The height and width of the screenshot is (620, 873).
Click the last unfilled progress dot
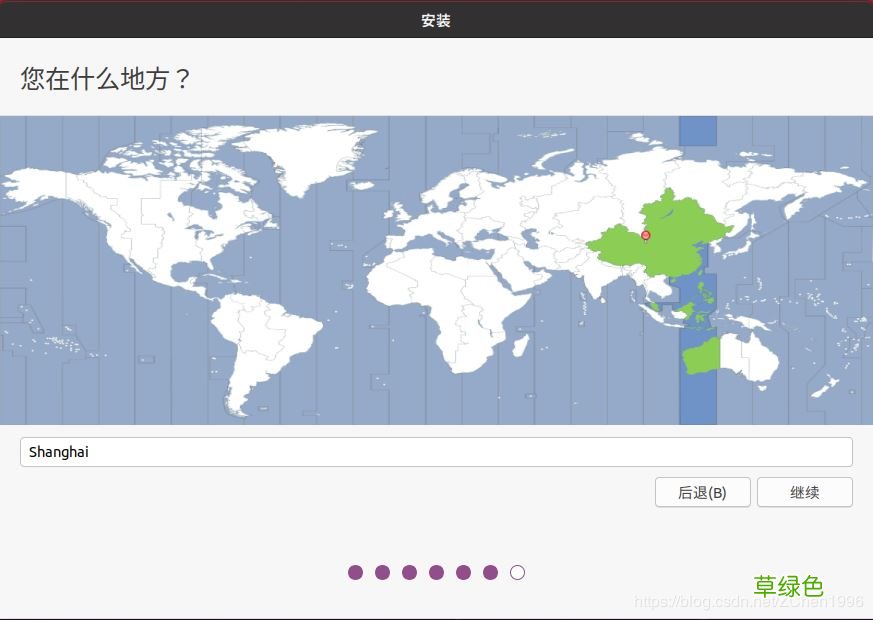point(517,572)
